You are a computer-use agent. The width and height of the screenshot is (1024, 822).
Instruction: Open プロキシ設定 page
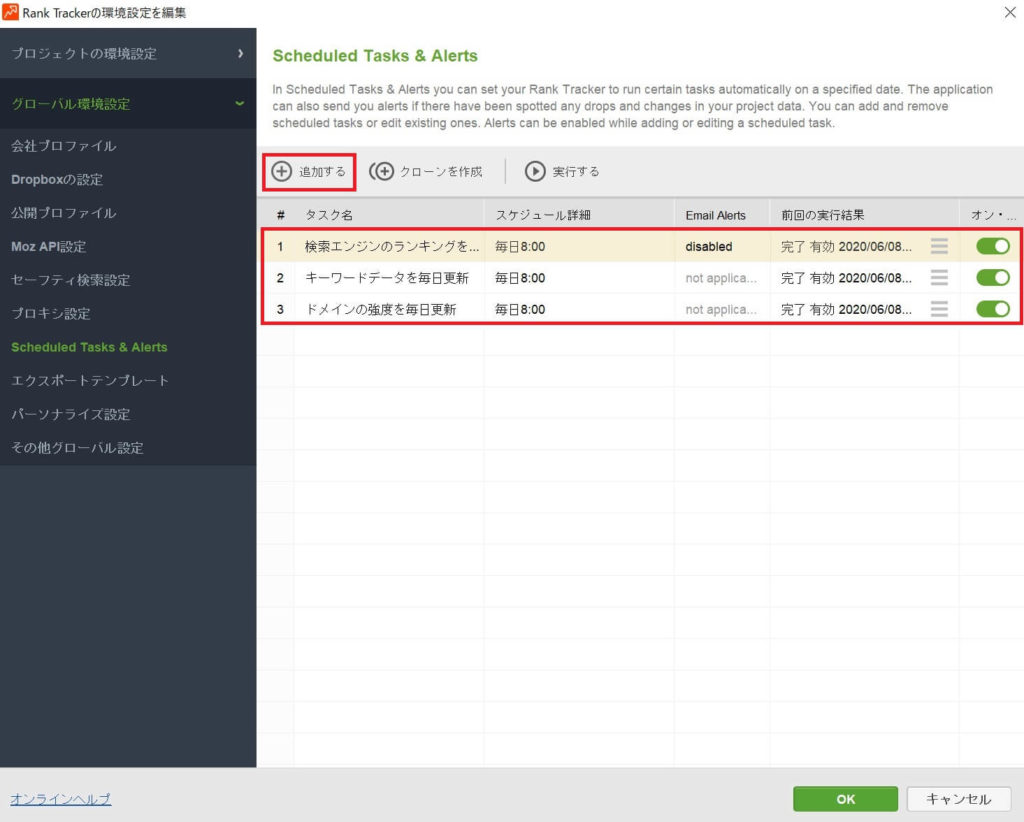click(x=50, y=313)
